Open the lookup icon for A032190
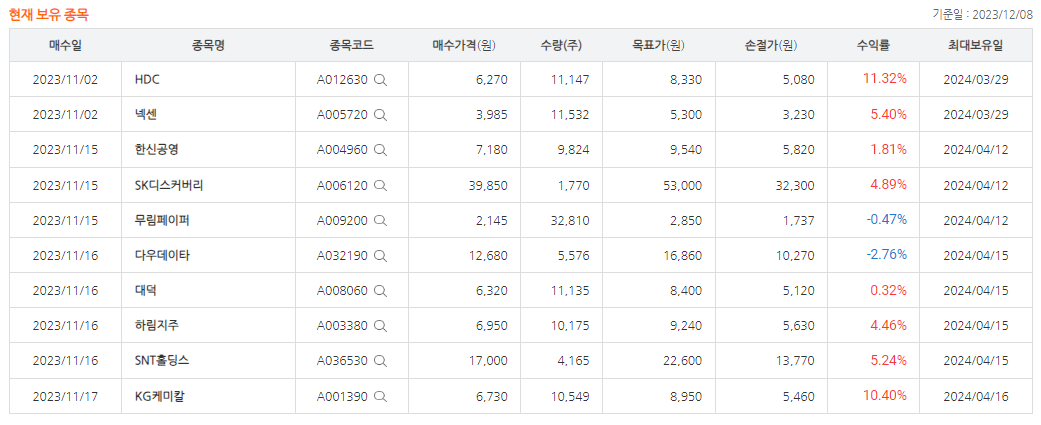This screenshot has width=1041, height=425. (x=380, y=256)
